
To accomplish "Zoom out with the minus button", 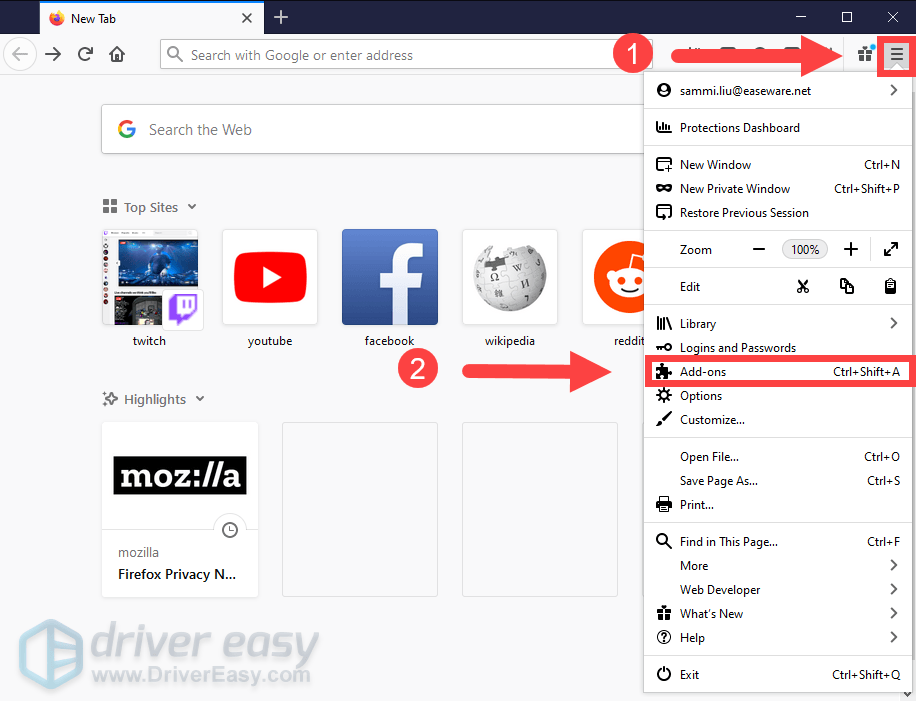I will point(759,249).
